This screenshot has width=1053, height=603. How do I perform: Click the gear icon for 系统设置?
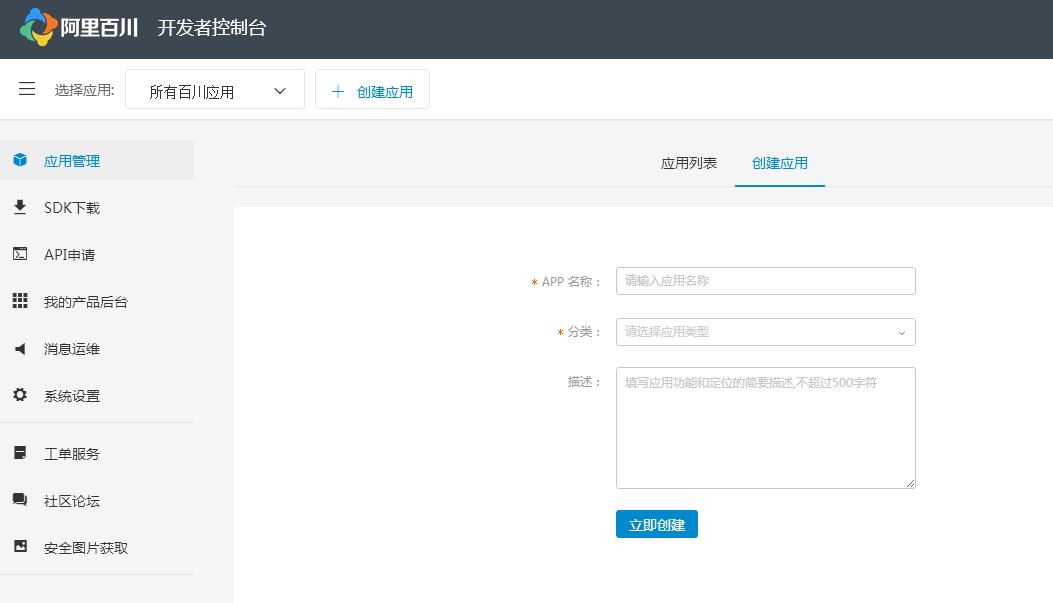click(x=20, y=395)
